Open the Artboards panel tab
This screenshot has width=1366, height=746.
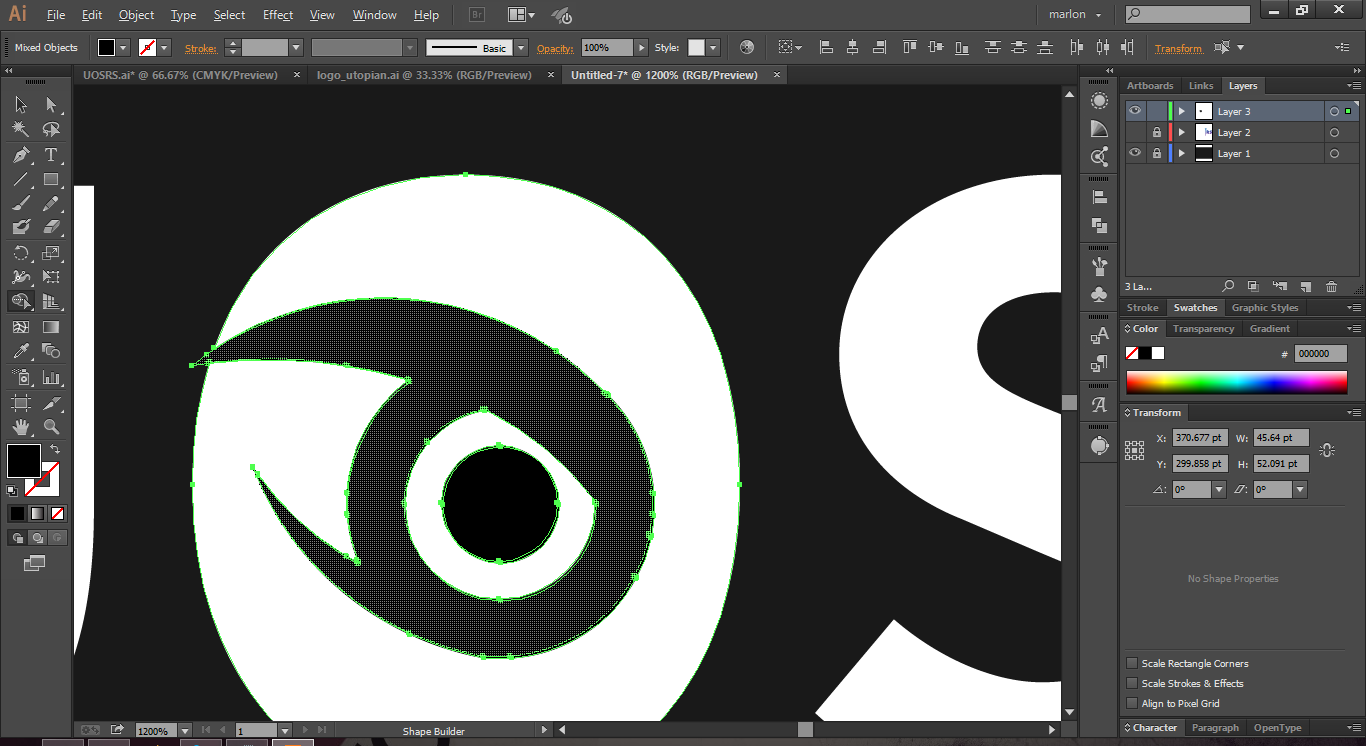tap(1150, 86)
